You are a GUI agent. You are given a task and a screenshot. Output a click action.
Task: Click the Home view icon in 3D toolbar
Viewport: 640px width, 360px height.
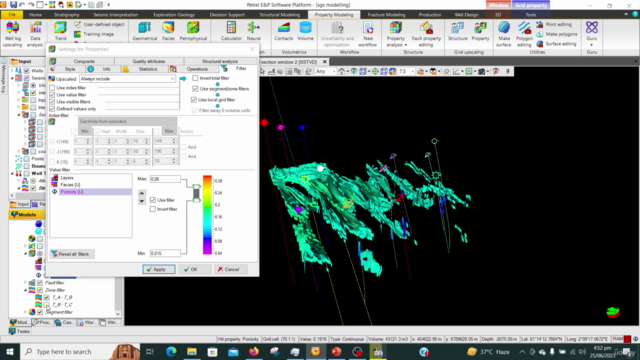pyautogui.click(x=342, y=71)
